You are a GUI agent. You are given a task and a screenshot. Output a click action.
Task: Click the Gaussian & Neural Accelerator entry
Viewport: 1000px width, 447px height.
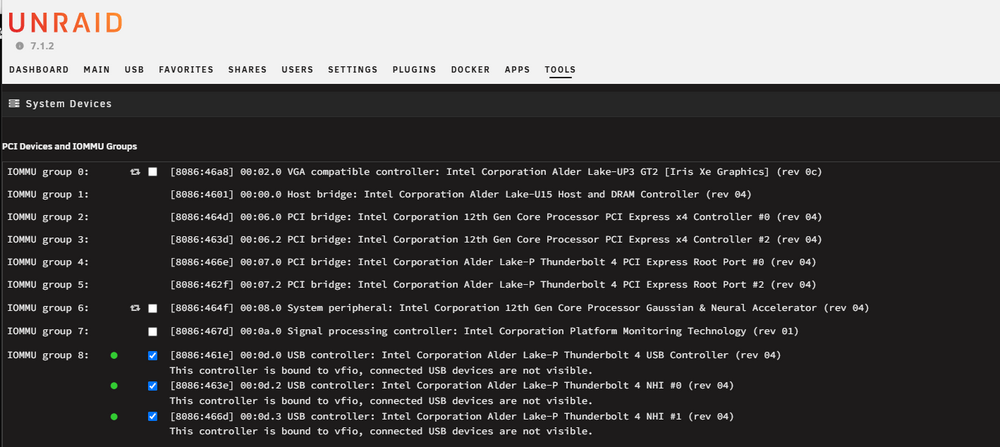coord(520,308)
